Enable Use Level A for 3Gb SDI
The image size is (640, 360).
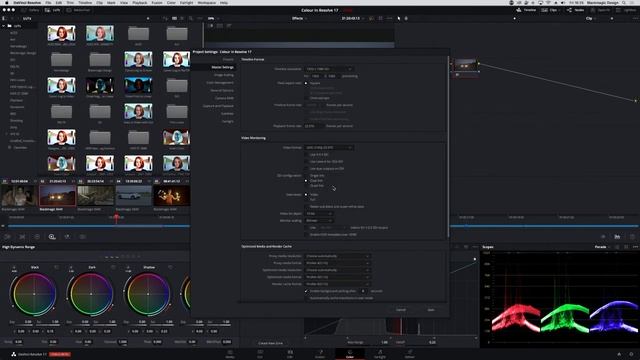[x=306, y=162]
